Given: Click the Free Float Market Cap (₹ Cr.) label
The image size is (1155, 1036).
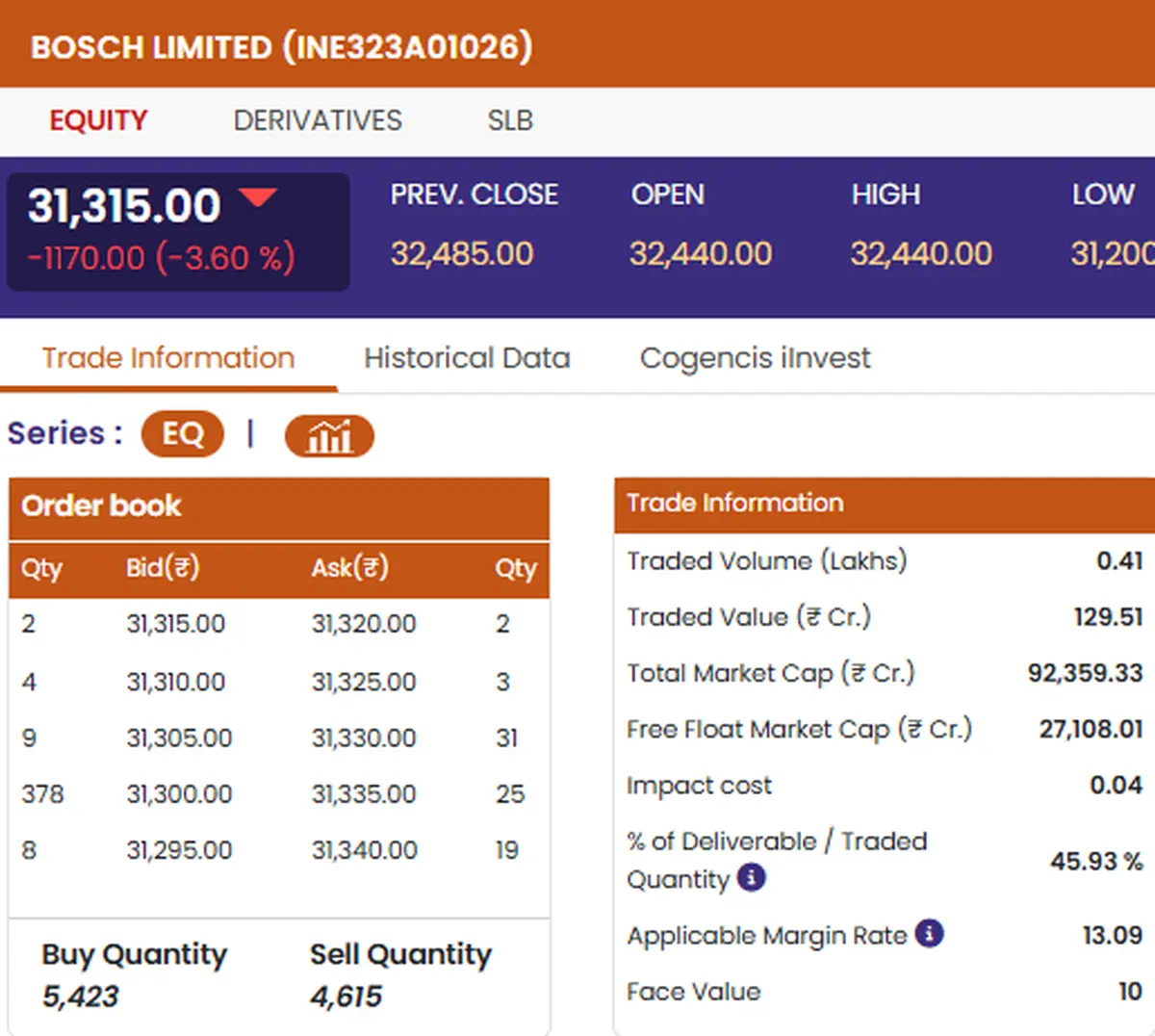Looking at the screenshot, I should pos(800,729).
